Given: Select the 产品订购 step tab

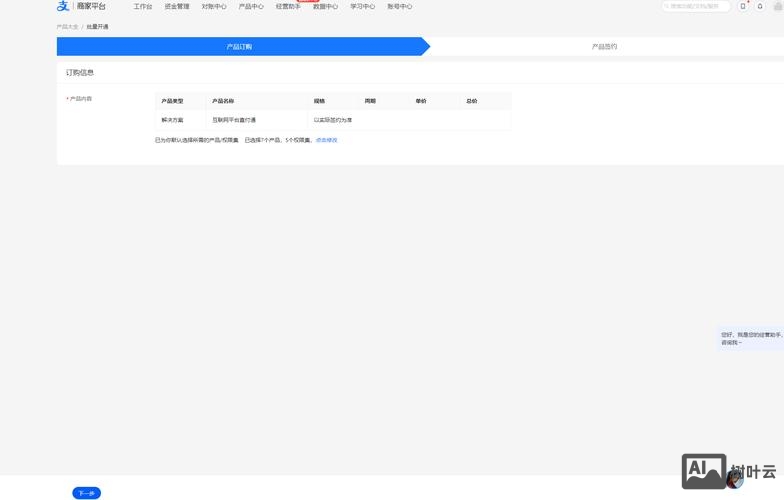Looking at the screenshot, I should pos(240,47).
